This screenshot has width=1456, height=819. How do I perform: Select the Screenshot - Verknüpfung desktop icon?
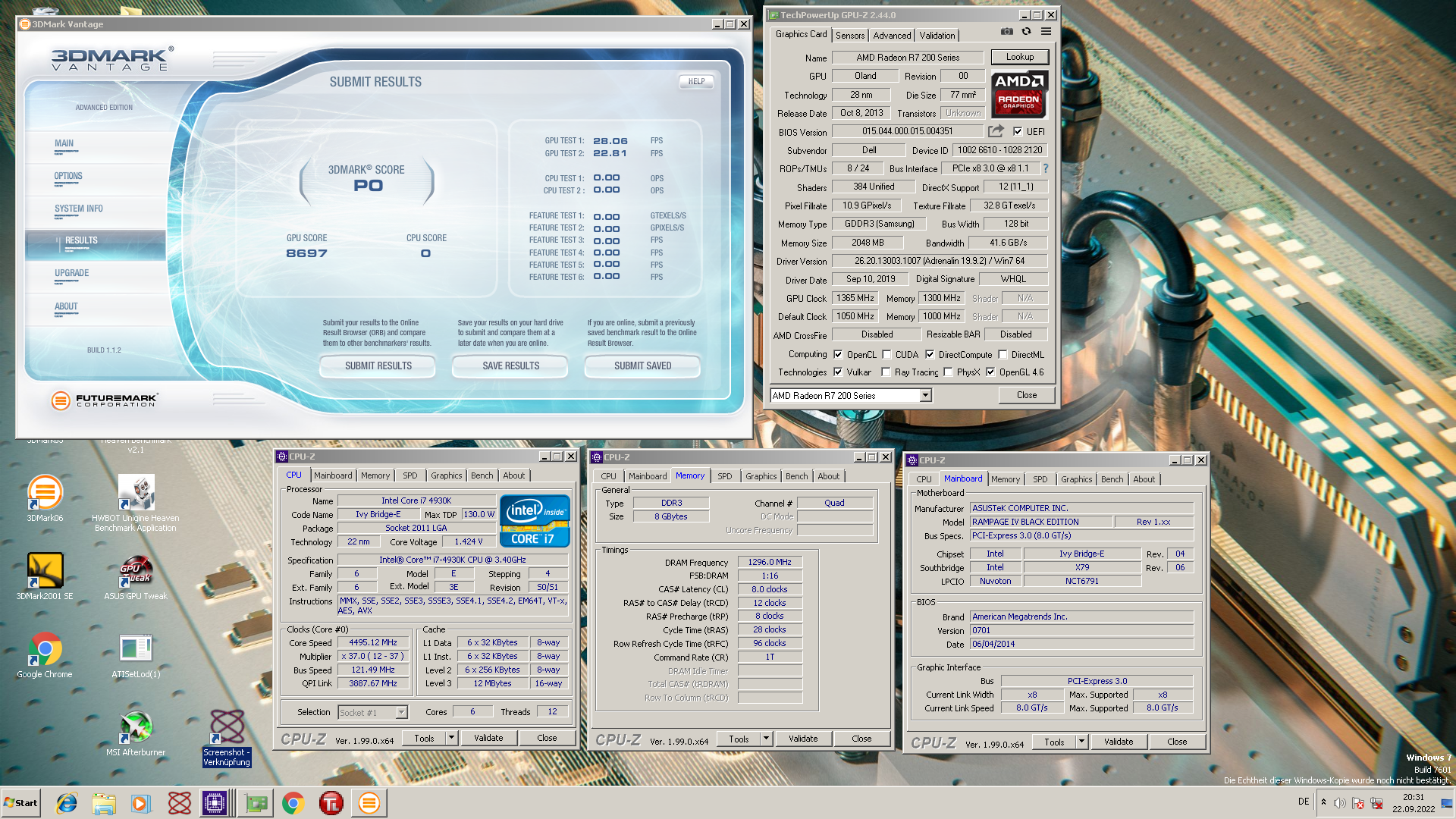tap(227, 738)
